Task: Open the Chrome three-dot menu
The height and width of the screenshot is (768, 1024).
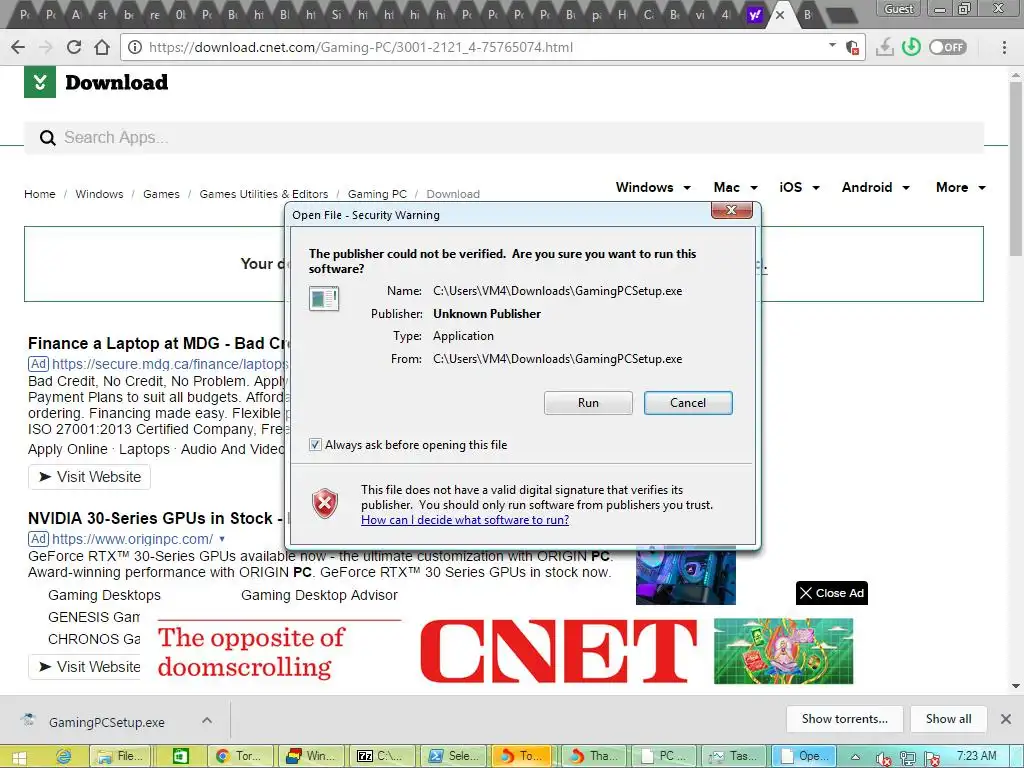Action: pos(1004,47)
